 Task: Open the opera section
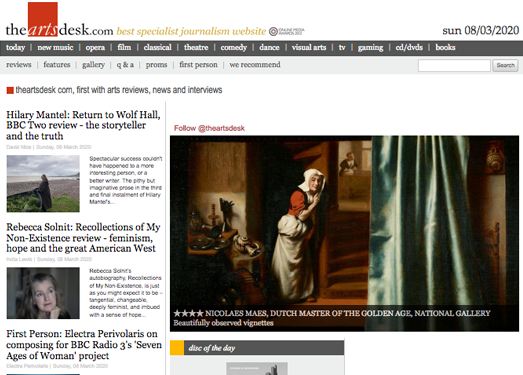[95, 47]
